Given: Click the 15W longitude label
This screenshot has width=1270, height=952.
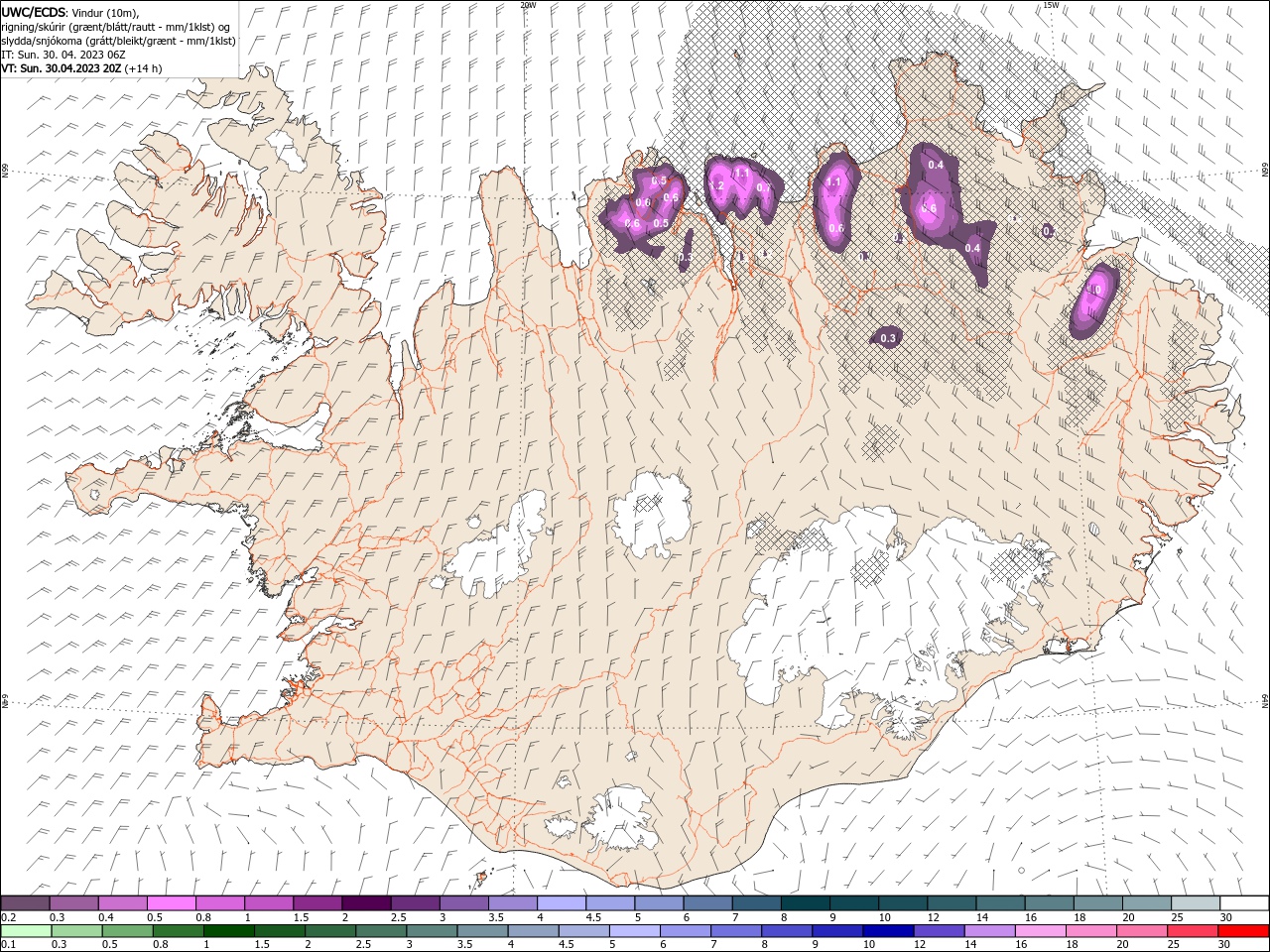Looking at the screenshot, I should point(1051,5).
